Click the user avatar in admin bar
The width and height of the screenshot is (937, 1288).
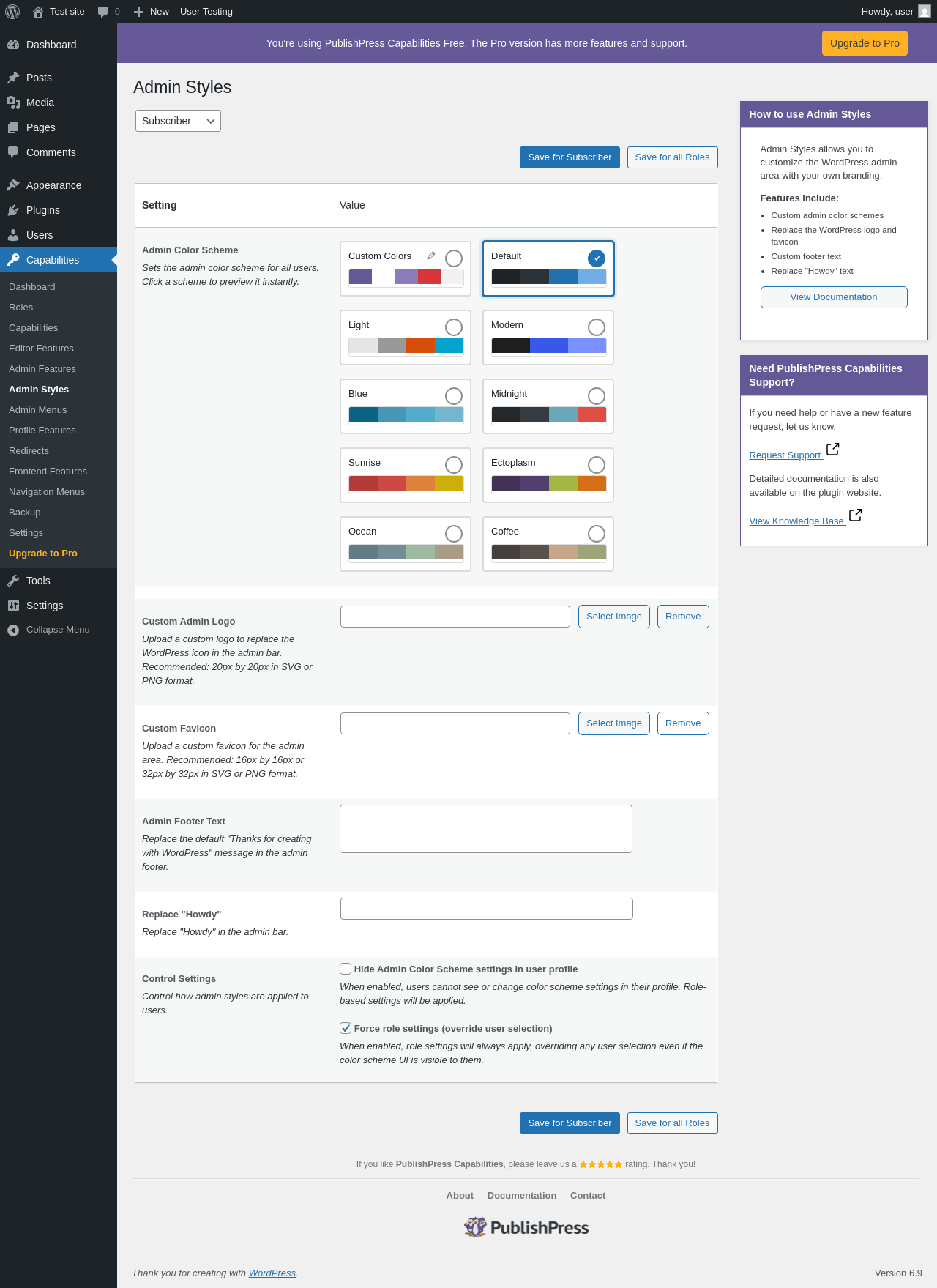(x=925, y=12)
